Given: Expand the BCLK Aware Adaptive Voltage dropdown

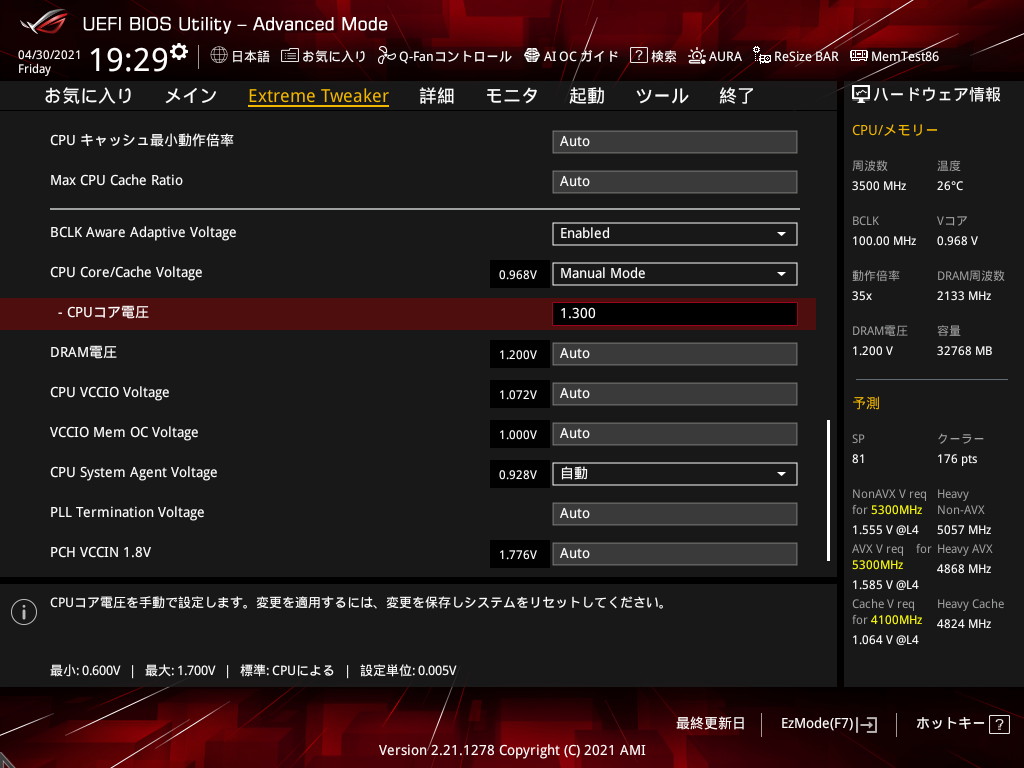Looking at the screenshot, I should click(675, 234).
